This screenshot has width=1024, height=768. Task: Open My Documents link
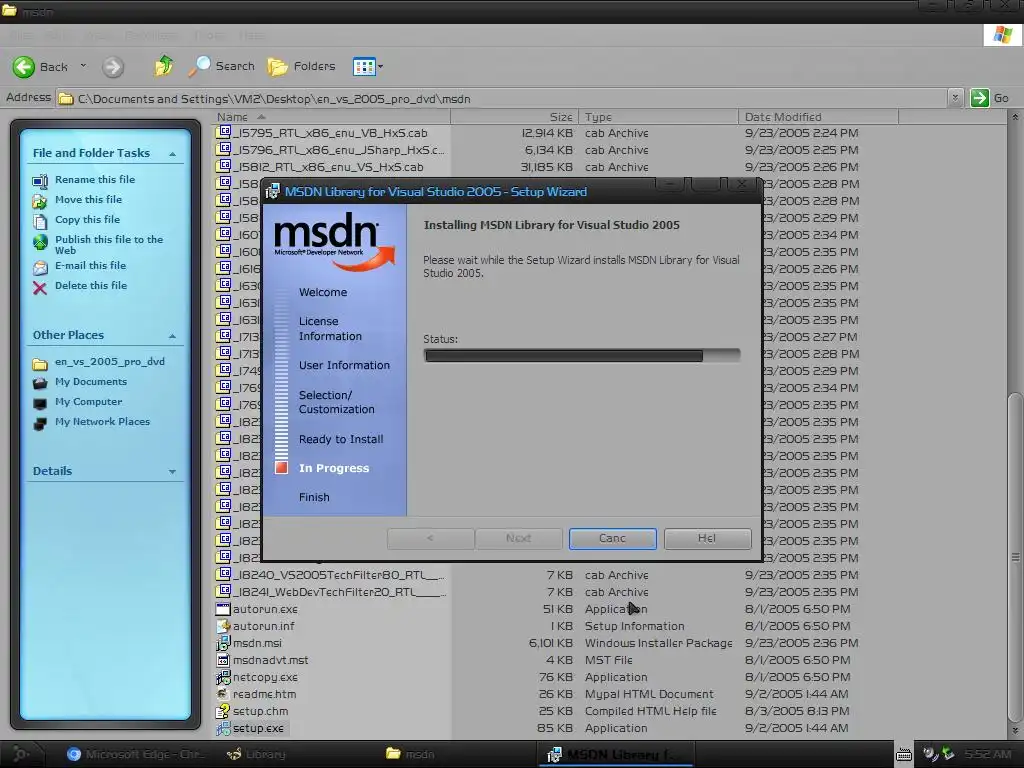(91, 381)
